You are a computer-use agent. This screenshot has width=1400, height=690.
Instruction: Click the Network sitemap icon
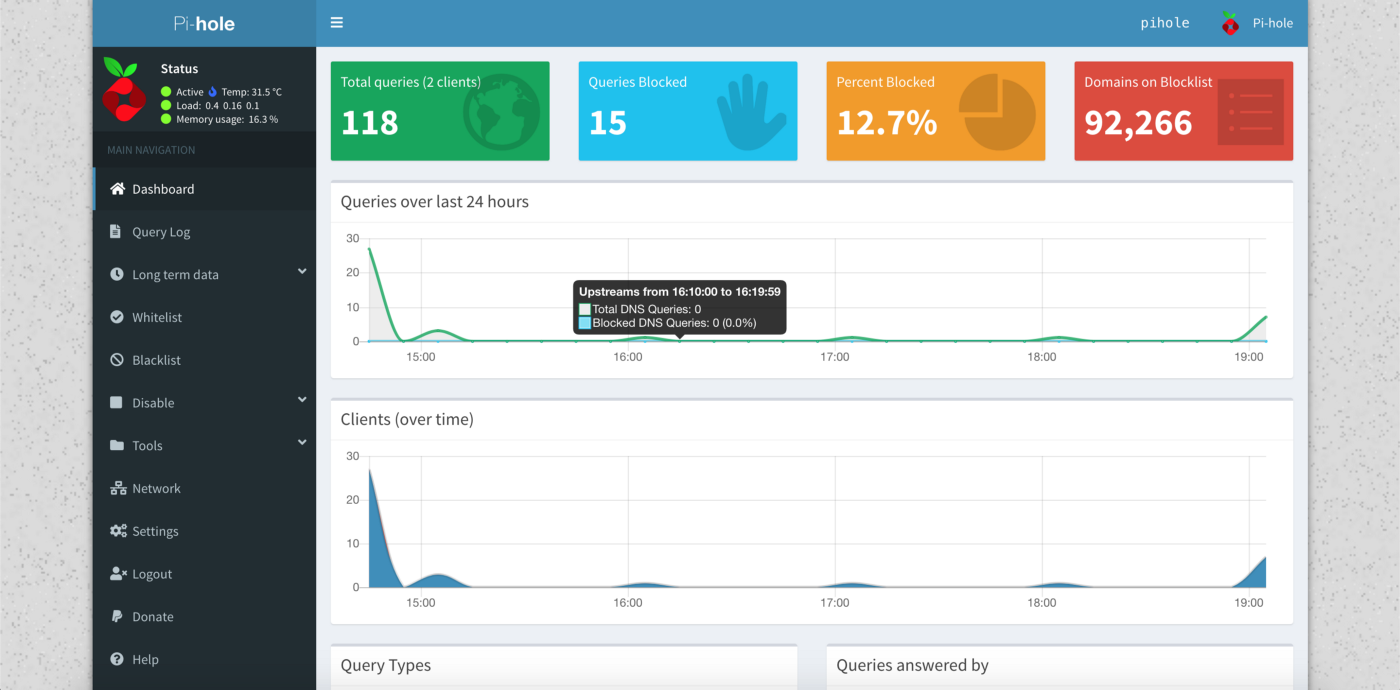(118, 488)
